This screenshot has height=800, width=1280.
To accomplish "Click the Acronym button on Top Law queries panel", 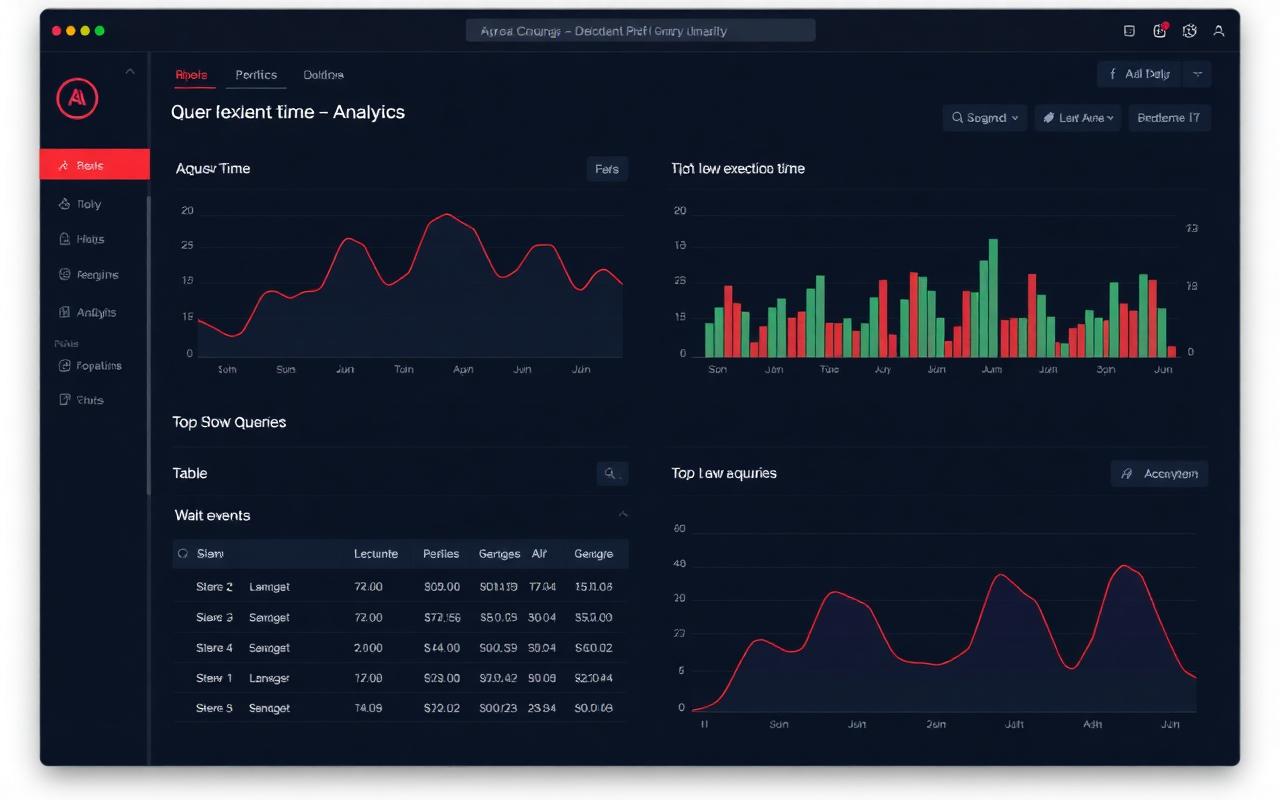I will coord(1158,473).
